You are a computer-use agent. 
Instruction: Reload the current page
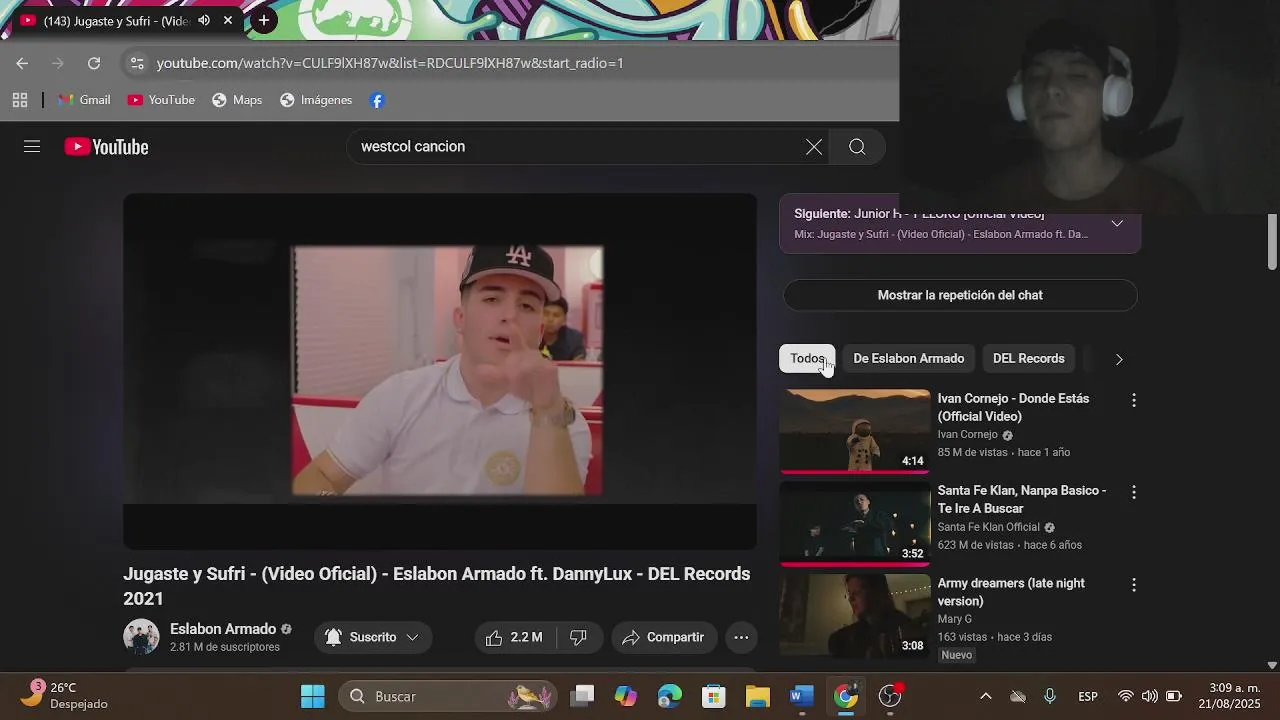pos(93,63)
